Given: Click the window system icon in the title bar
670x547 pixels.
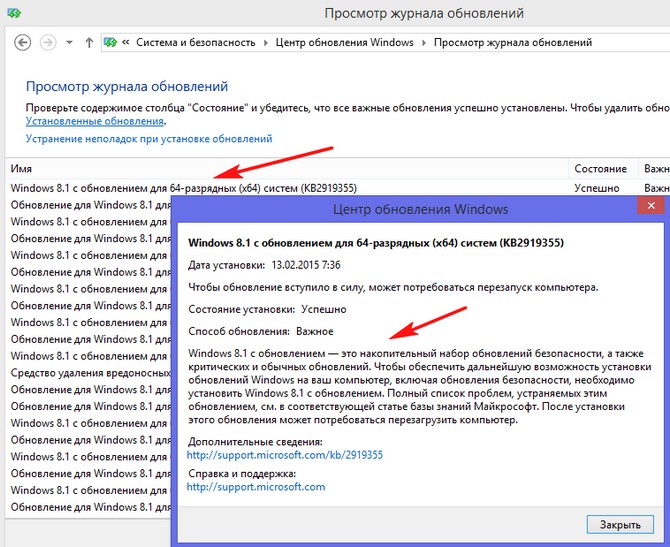Looking at the screenshot, I should [x=11, y=13].
